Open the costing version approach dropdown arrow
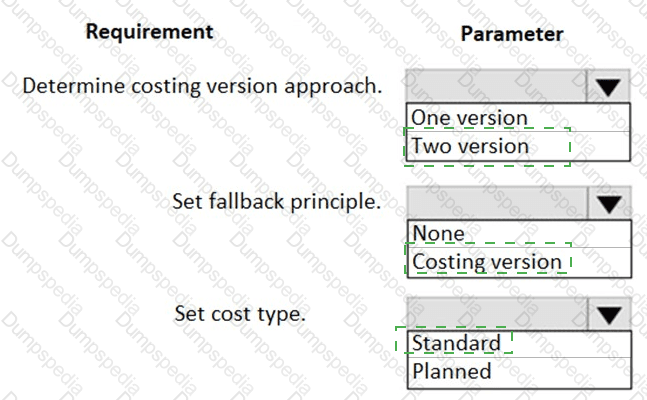The width and height of the screenshot is (647, 400). (x=608, y=87)
